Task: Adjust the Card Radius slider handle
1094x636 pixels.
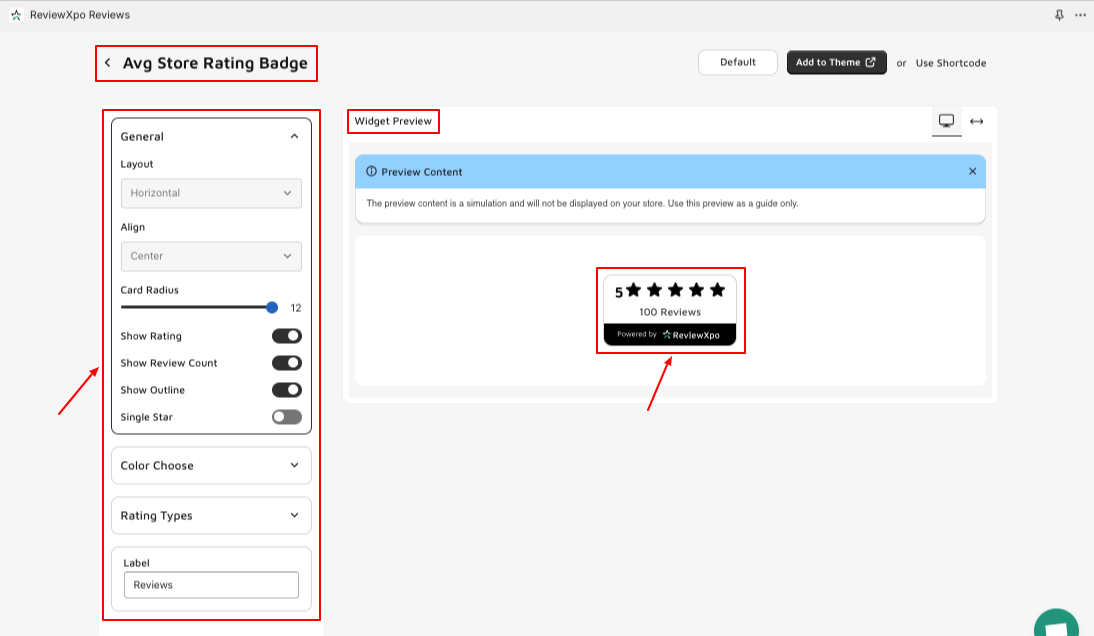Action: (272, 308)
